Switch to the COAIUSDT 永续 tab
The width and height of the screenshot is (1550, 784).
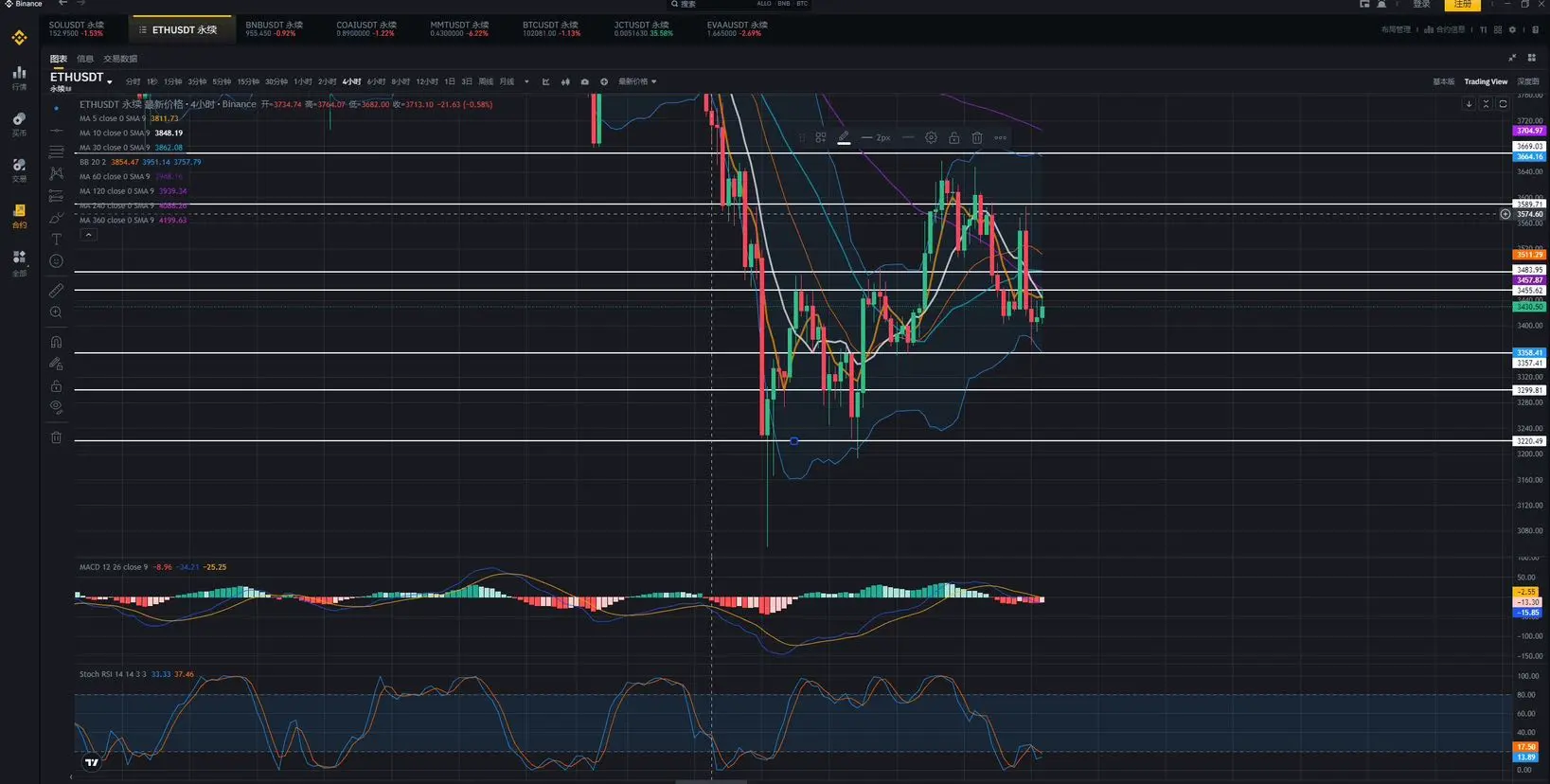[366, 29]
